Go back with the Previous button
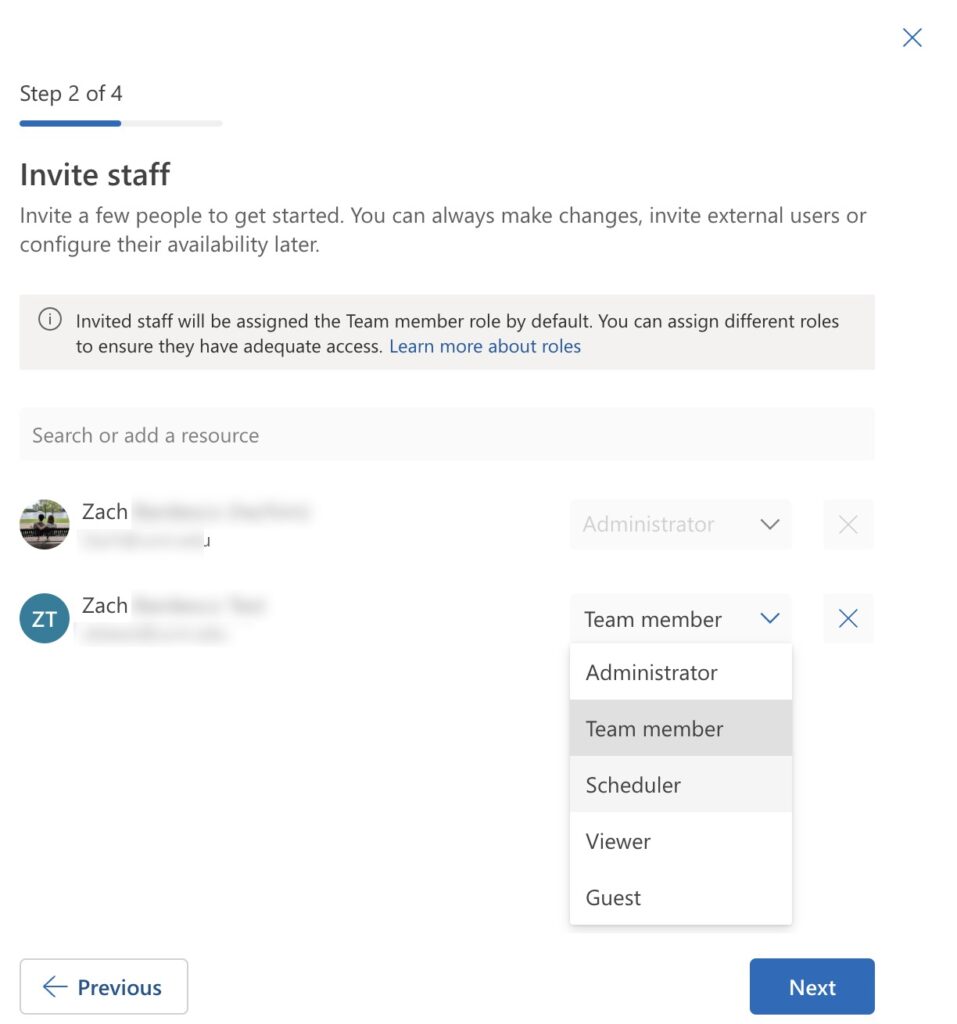Image resolution: width=957 pixels, height=1024 pixels. [104, 986]
